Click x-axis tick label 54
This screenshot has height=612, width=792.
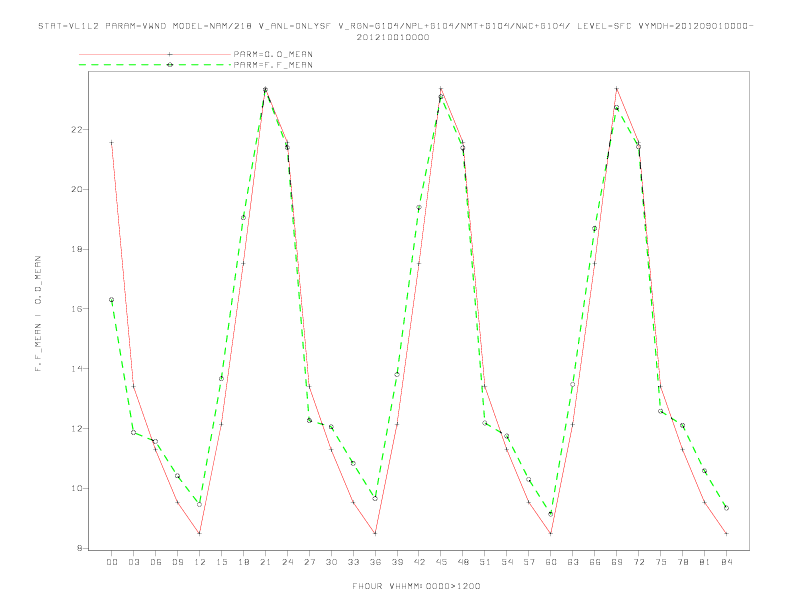[x=507, y=562]
